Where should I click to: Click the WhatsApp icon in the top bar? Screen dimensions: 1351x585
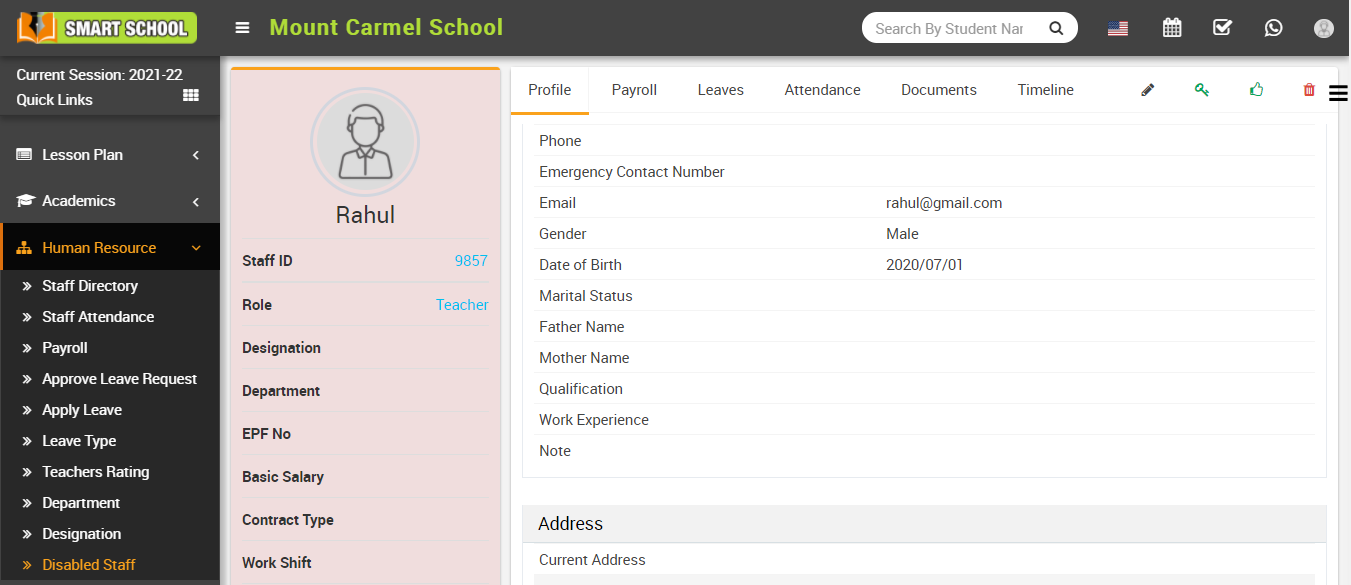pos(1273,27)
